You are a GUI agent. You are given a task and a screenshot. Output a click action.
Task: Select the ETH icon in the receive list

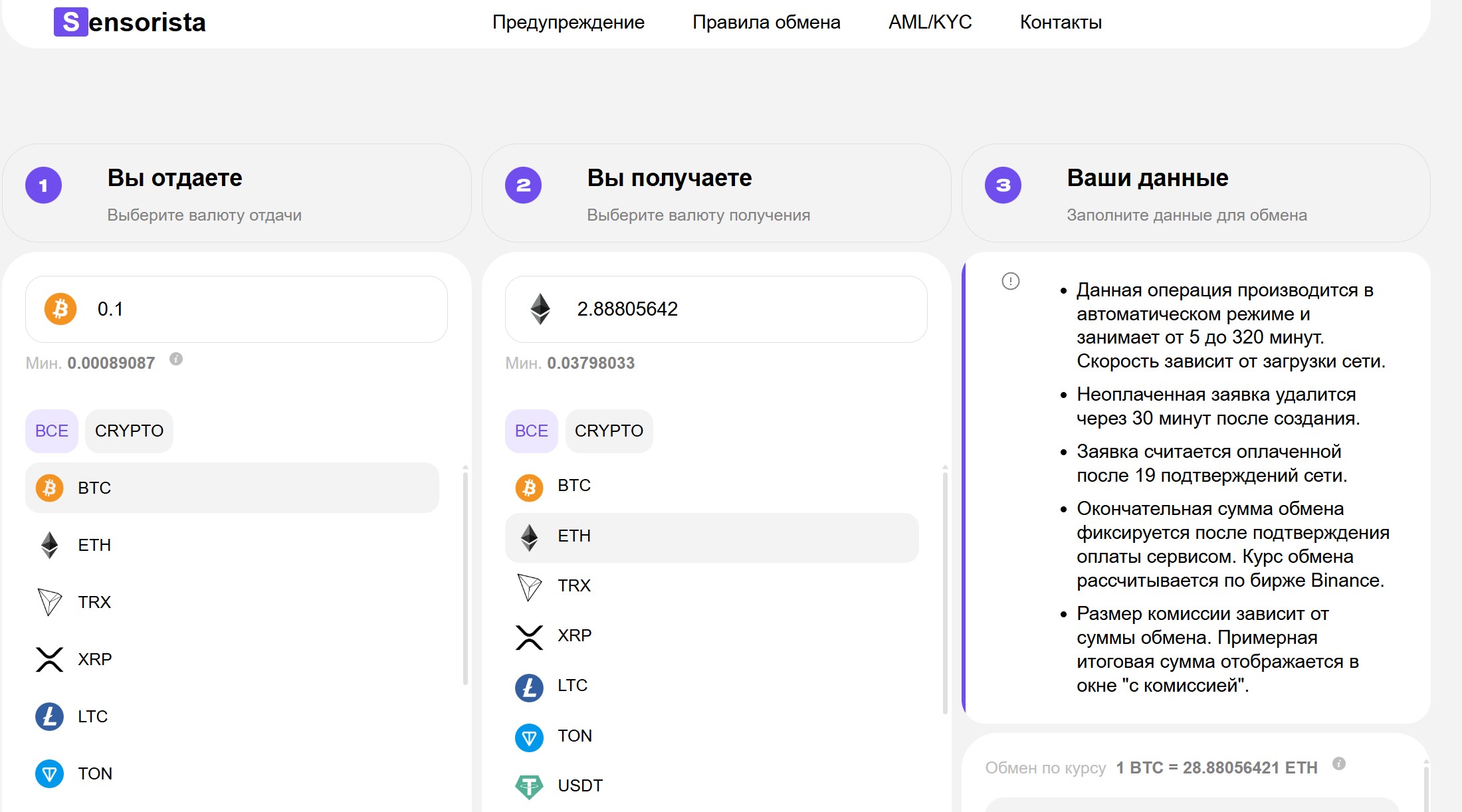tap(530, 536)
